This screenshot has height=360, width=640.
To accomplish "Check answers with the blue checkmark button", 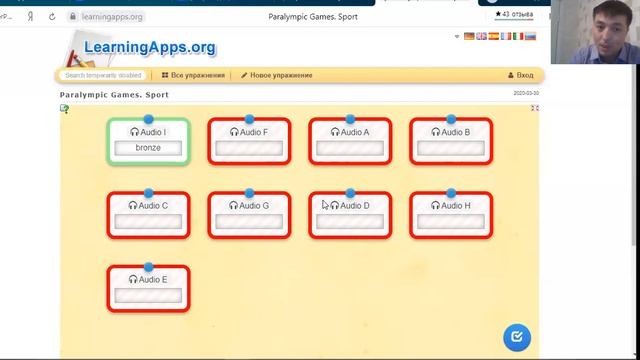I will pyautogui.click(x=517, y=337).
